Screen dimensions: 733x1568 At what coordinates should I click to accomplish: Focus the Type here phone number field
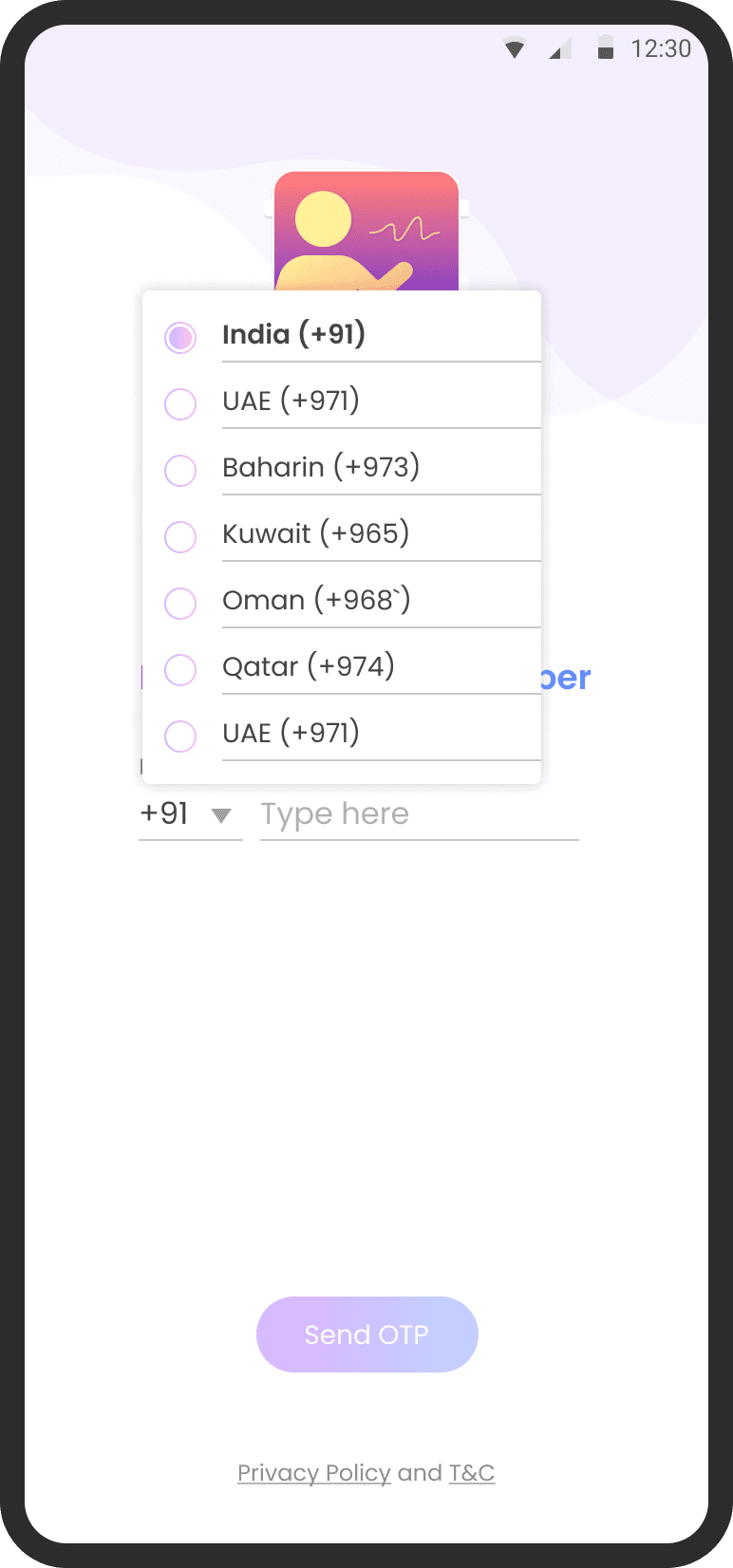click(420, 814)
